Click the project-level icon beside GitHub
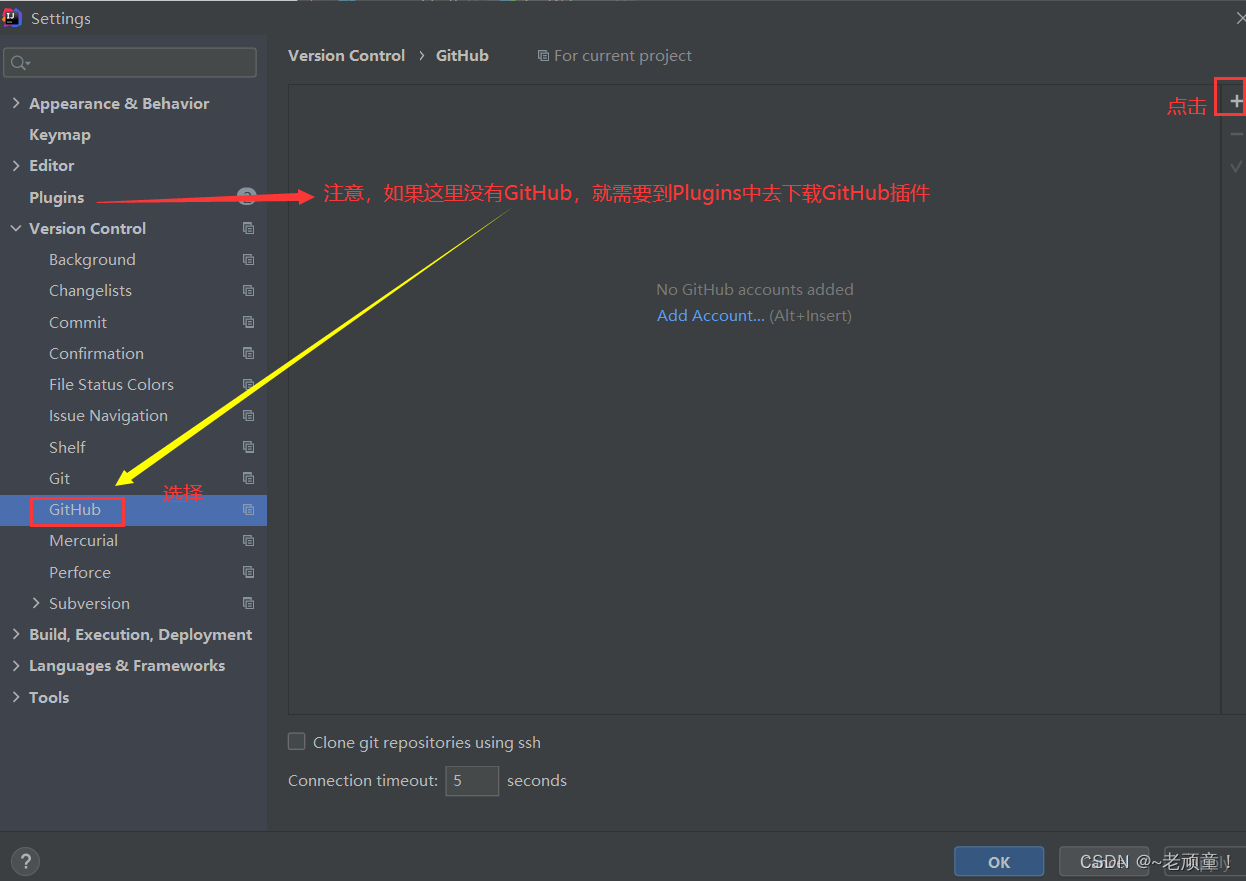1246x881 pixels. click(248, 509)
